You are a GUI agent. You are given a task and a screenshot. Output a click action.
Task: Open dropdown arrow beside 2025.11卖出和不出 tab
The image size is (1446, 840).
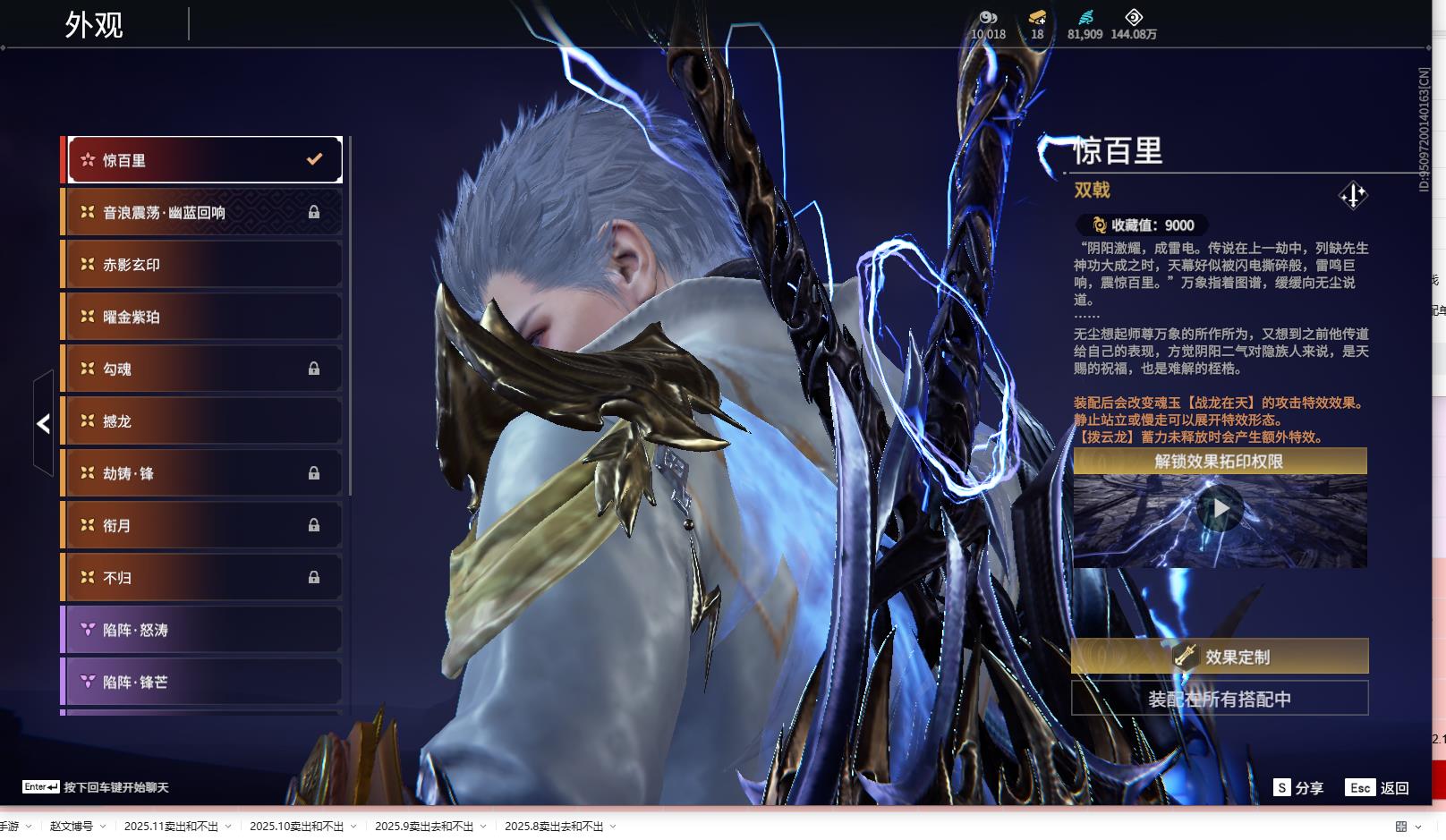click(x=228, y=827)
